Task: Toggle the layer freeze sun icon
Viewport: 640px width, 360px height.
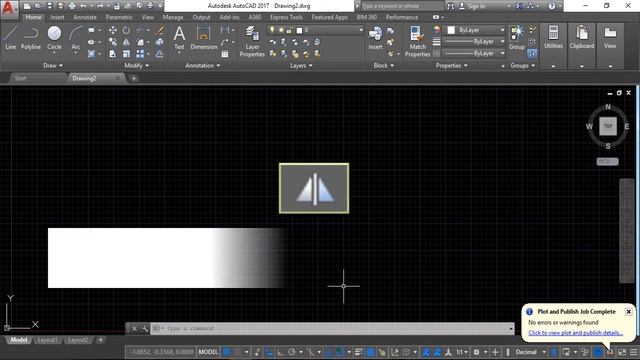Action: [281, 30]
